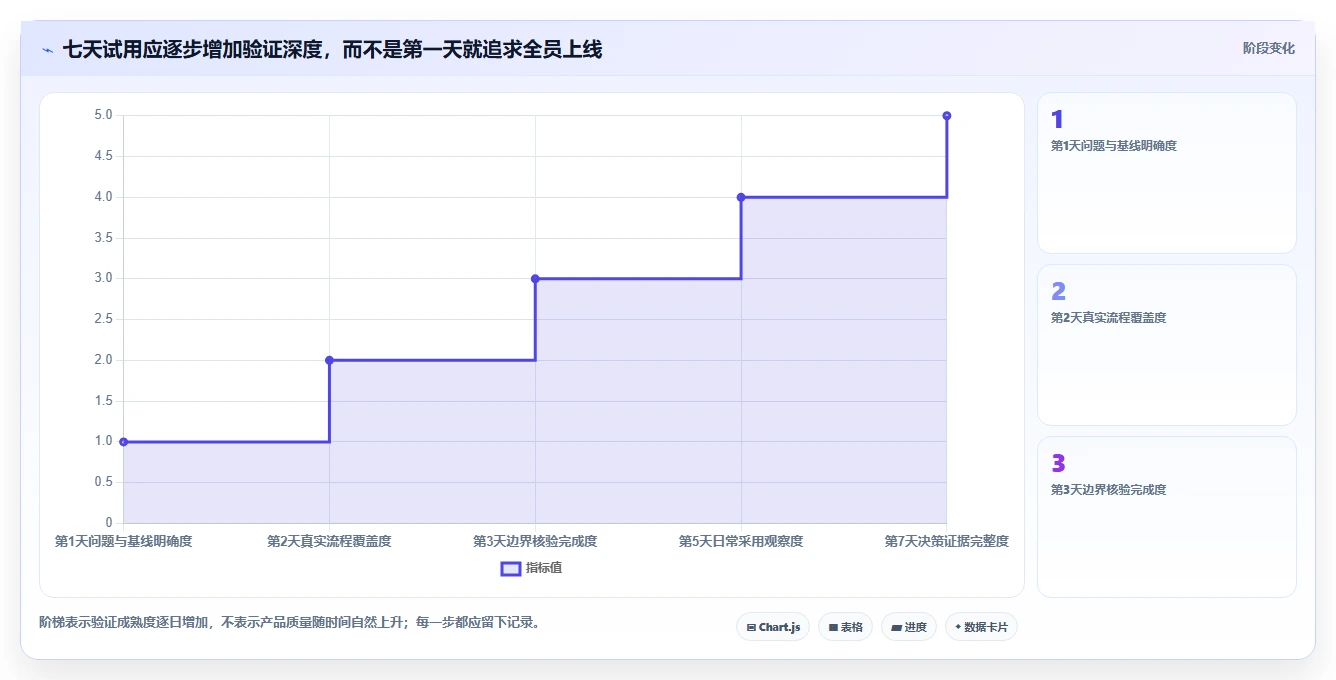This screenshot has width=1336, height=680.
Task: Click the footnote starting 阶梯表示验证成熟度
Action: coord(290,622)
